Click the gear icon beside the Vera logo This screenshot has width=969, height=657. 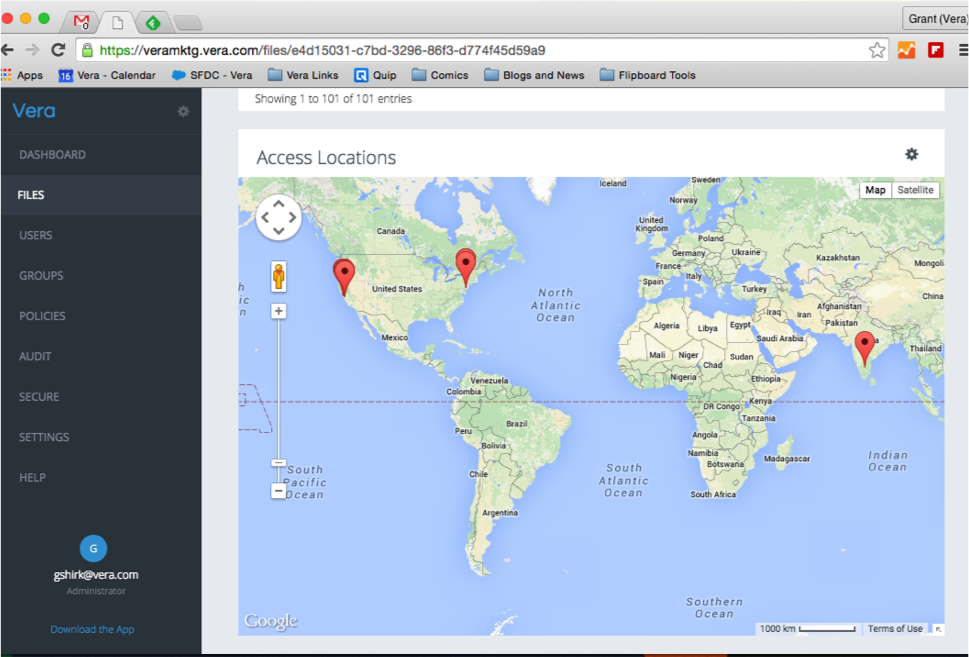(183, 111)
